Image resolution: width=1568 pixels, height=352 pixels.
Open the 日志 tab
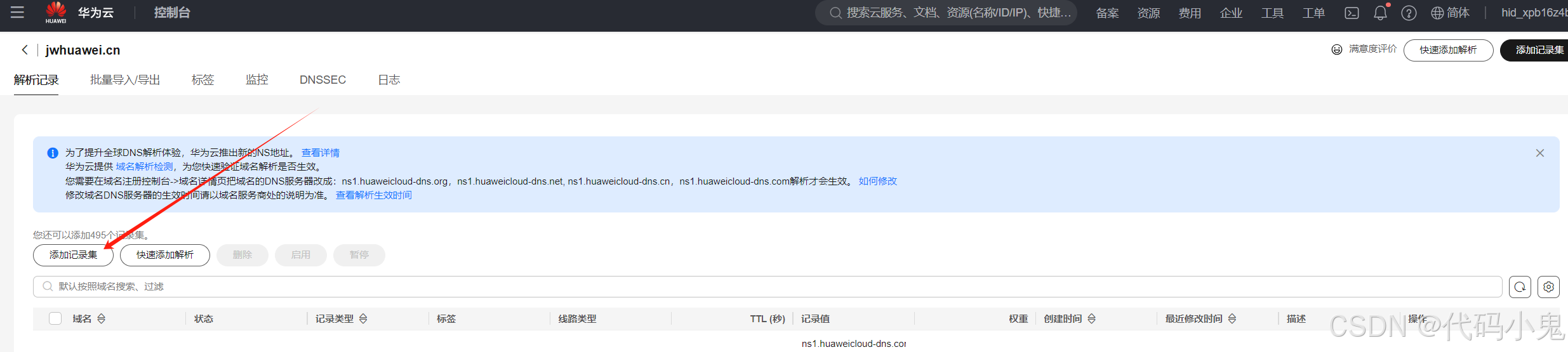pyautogui.click(x=389, y=80)
